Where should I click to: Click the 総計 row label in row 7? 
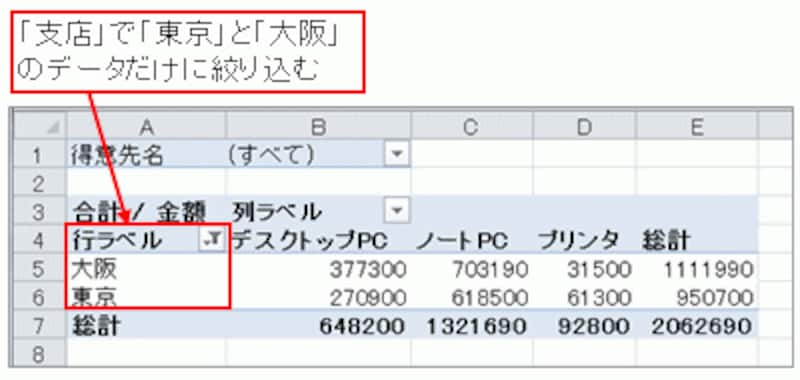(x=96, y=325)
